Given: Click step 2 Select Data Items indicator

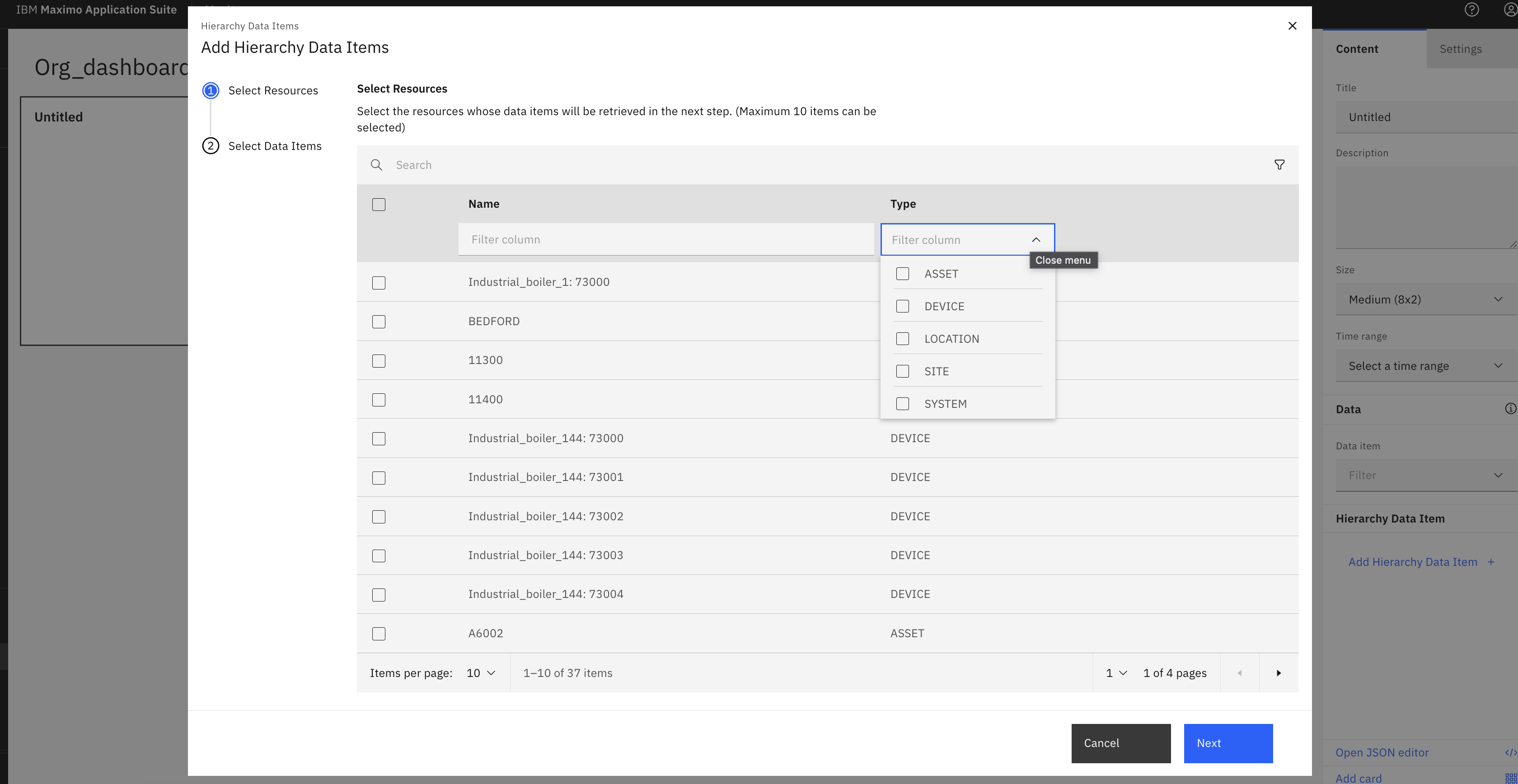Looking at the screenshot, I should (x=211, y=146).
